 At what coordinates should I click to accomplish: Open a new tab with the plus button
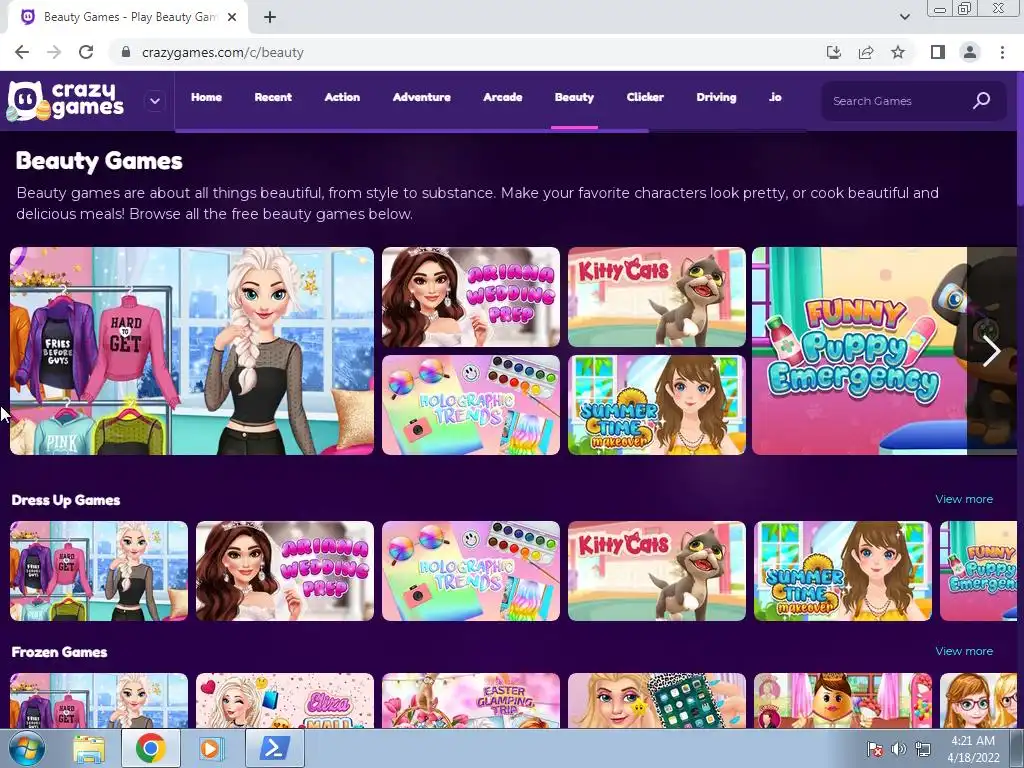point(270,17)
